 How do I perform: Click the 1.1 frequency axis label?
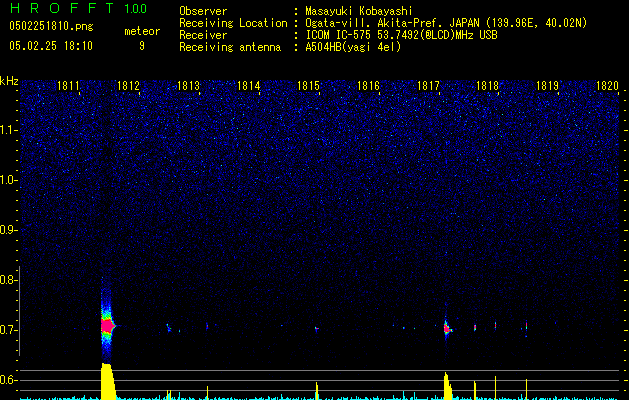(9, 130)
